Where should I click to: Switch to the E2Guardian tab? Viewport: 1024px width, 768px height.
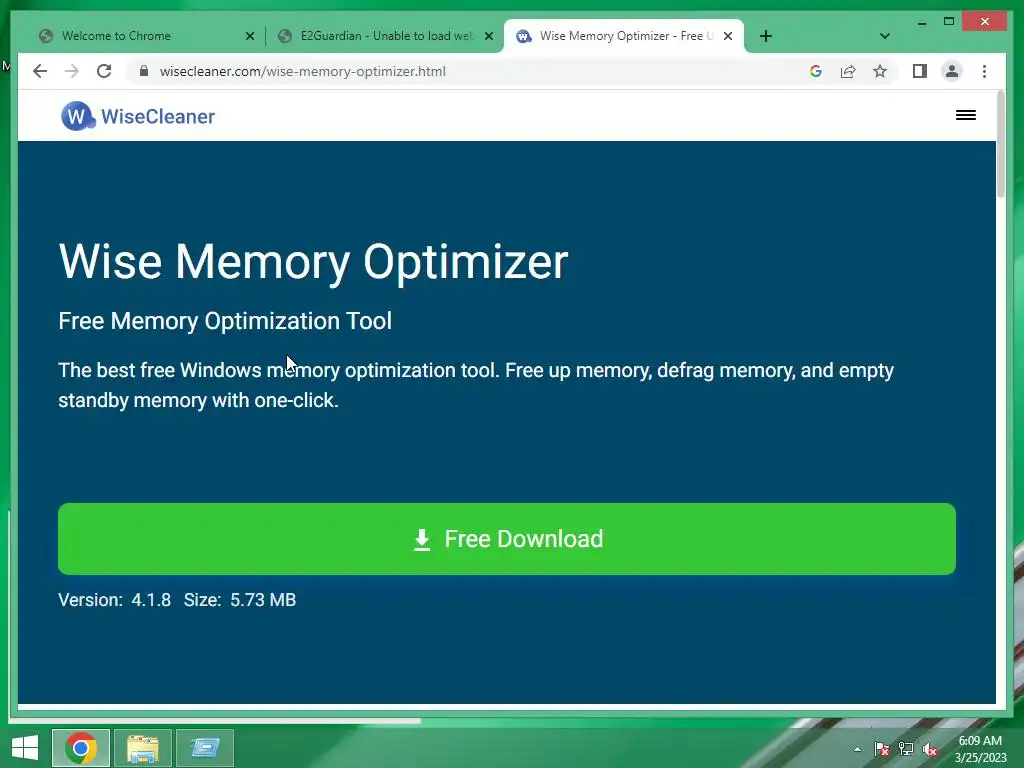click(385, 36)
